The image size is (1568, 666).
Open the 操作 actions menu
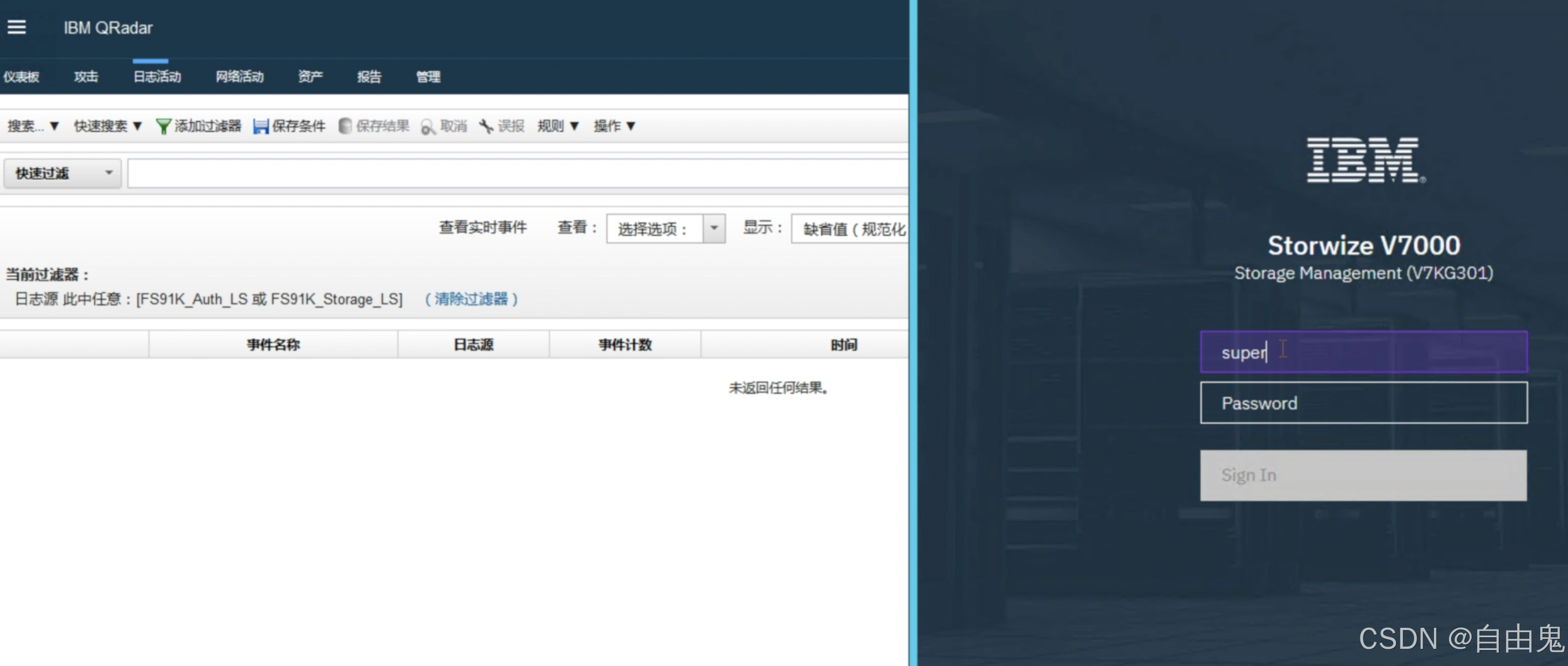(614, 126)
